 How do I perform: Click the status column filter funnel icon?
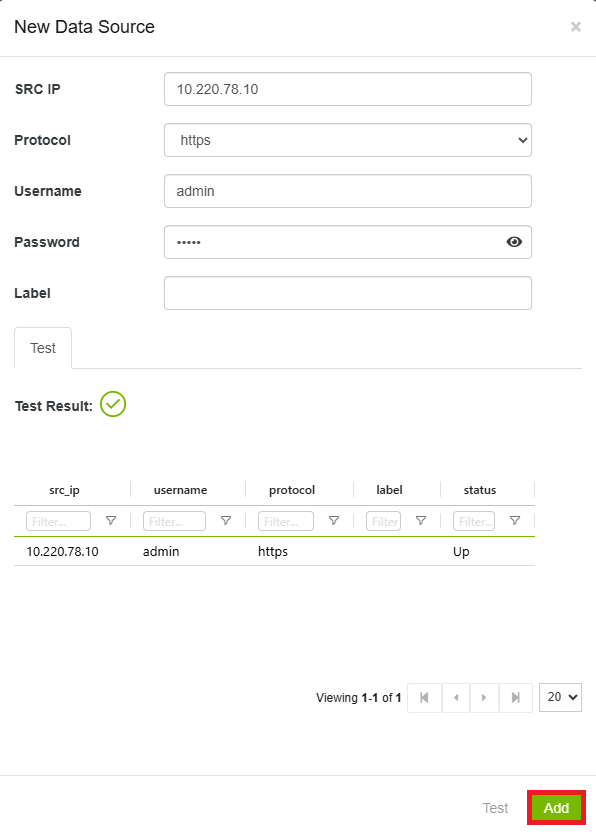coord(515,520)
